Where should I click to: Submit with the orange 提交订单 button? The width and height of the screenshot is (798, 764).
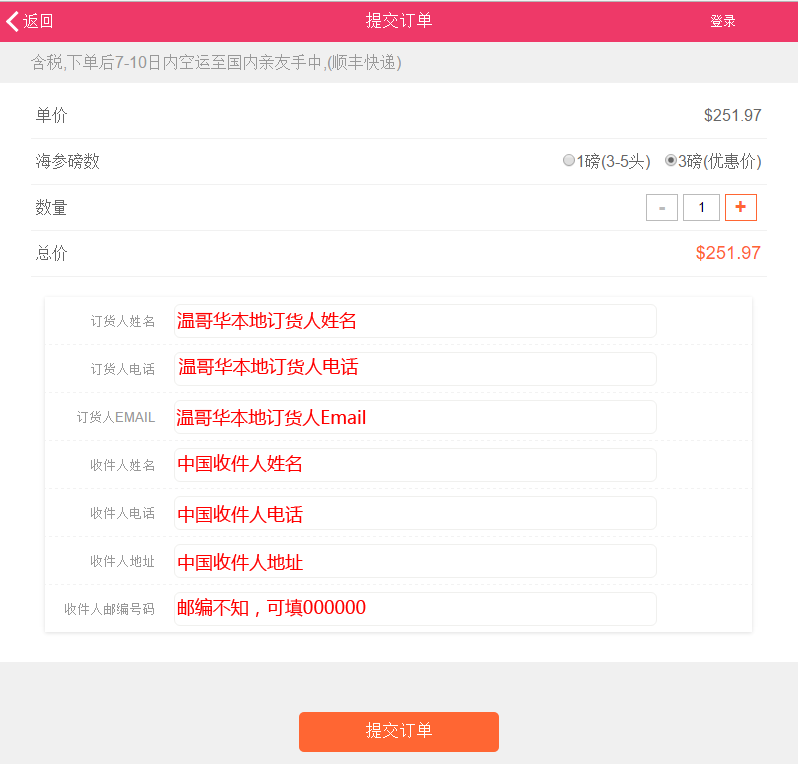pos(399,732)
